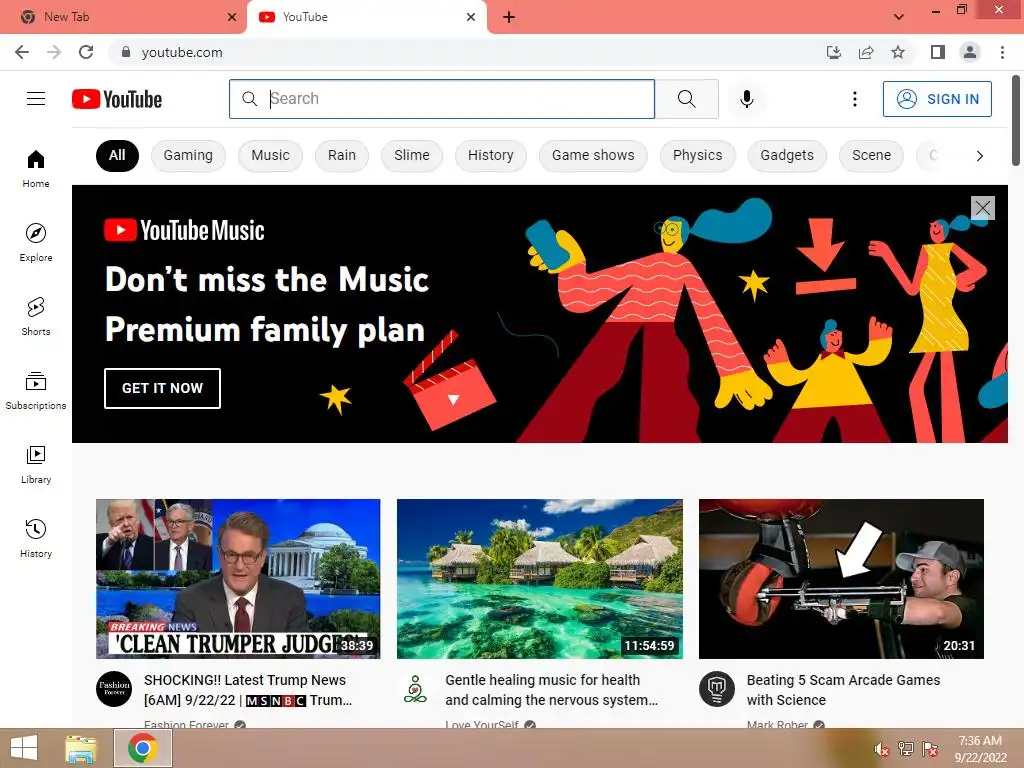Start voice search with microphone icon
1024x768 pixels.
pos(746,99)
